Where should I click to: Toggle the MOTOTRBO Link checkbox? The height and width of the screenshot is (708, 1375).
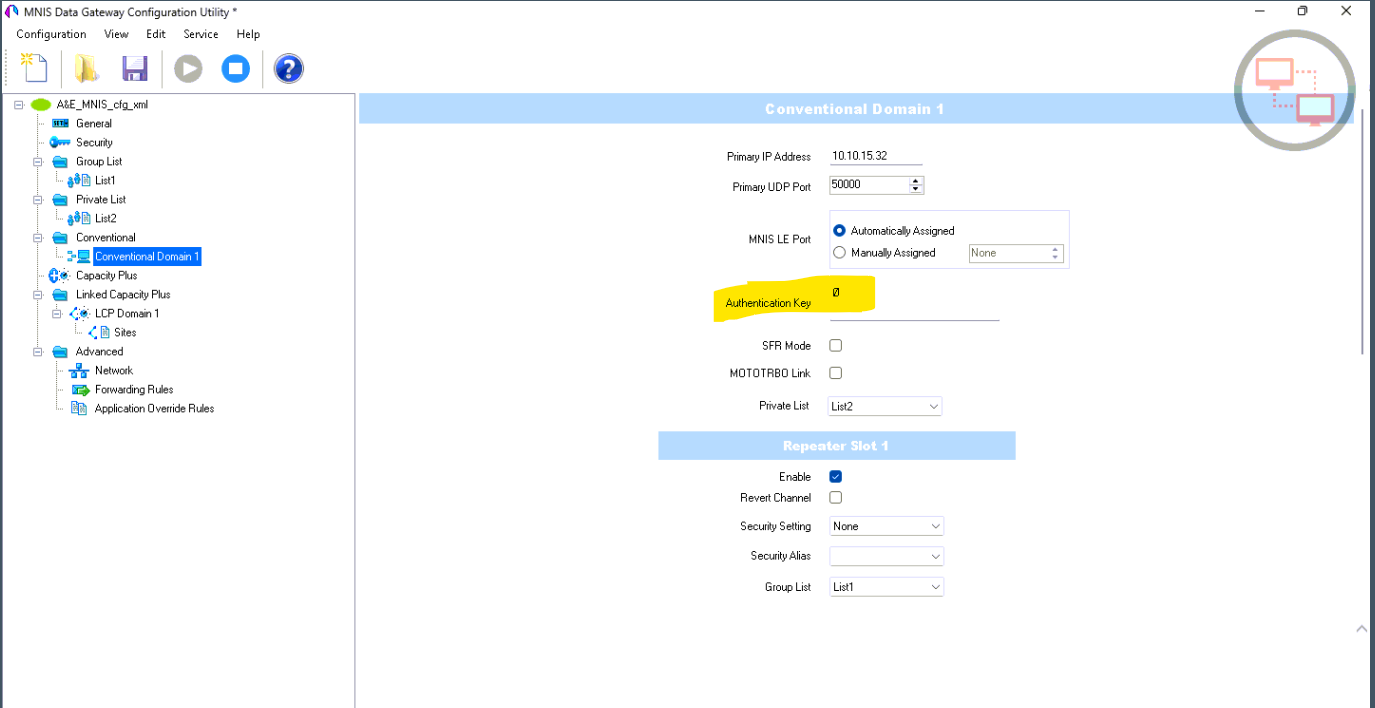[x=836, y=373]
